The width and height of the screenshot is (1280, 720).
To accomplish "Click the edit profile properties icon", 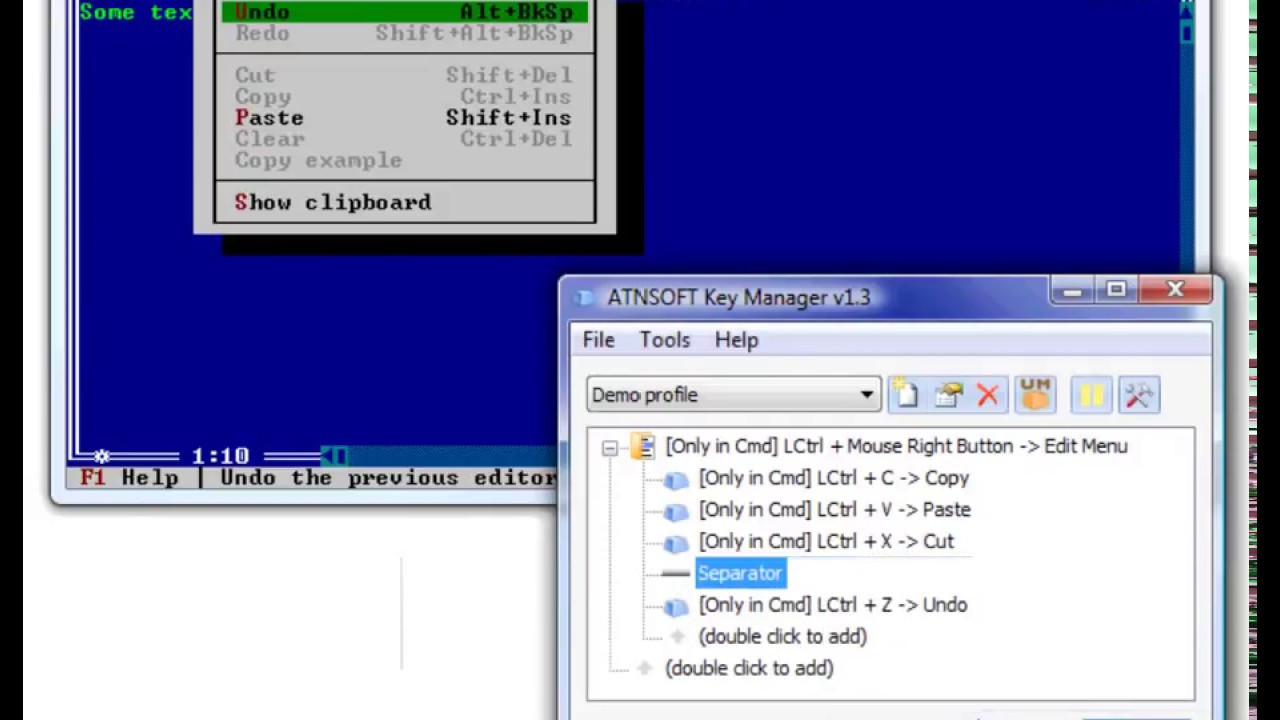I will click(947, 394).
